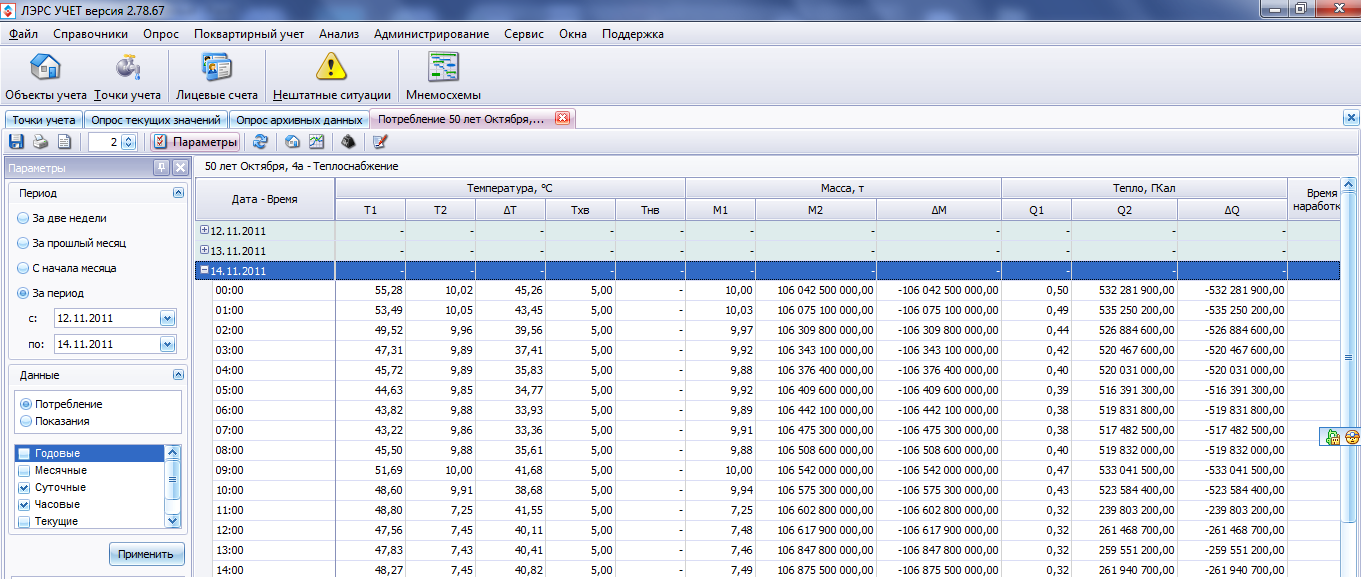Image resolution: width=1361 pixels, height=587 pixels.
Task: Check the Годовые checkbox
Action: tap(23, 454)
